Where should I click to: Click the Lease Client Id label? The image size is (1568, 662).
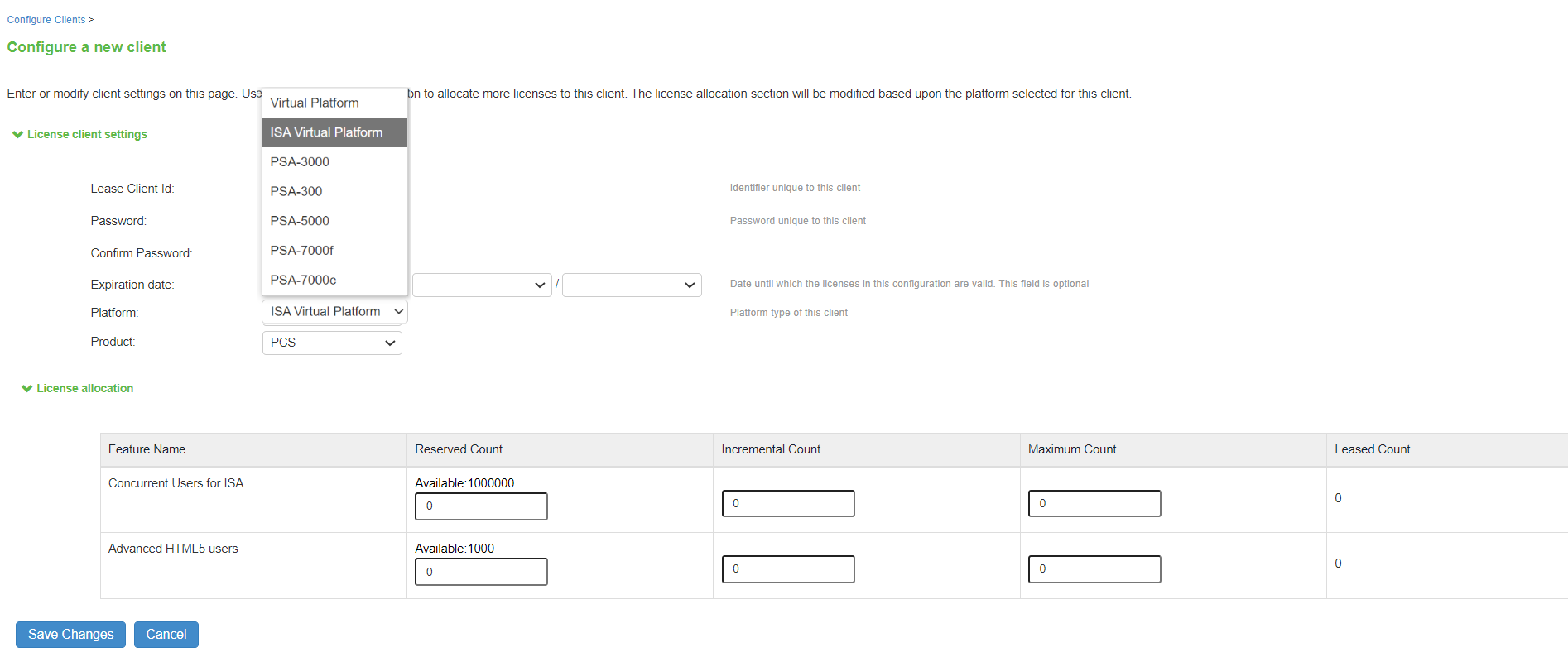(x=132, y=189)
